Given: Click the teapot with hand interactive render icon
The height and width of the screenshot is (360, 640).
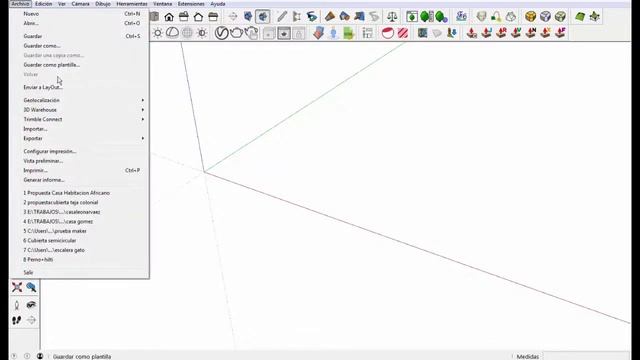Looking at the screenshot, I should click(x=251, y=33).
